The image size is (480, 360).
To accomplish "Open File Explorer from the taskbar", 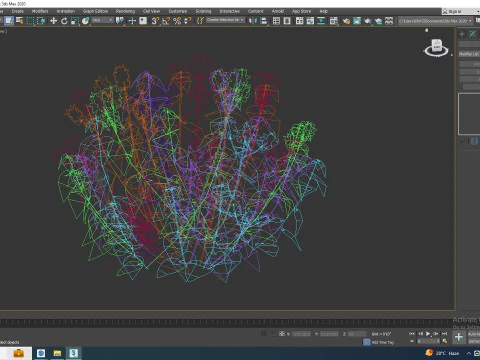I will pyautogui.click(x=57, y=353).
